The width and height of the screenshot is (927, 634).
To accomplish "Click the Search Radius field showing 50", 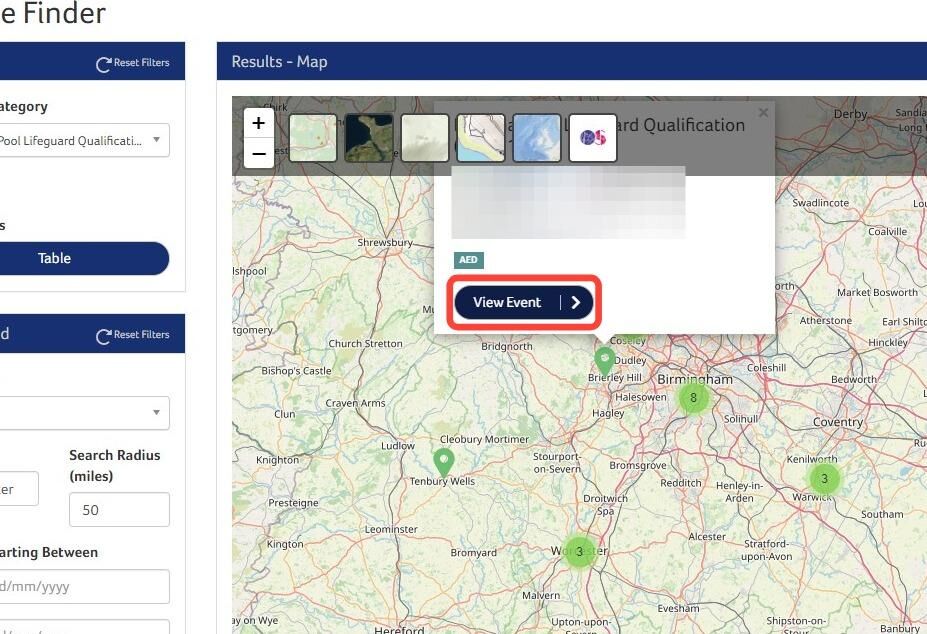I will click(x=119, y=510).
